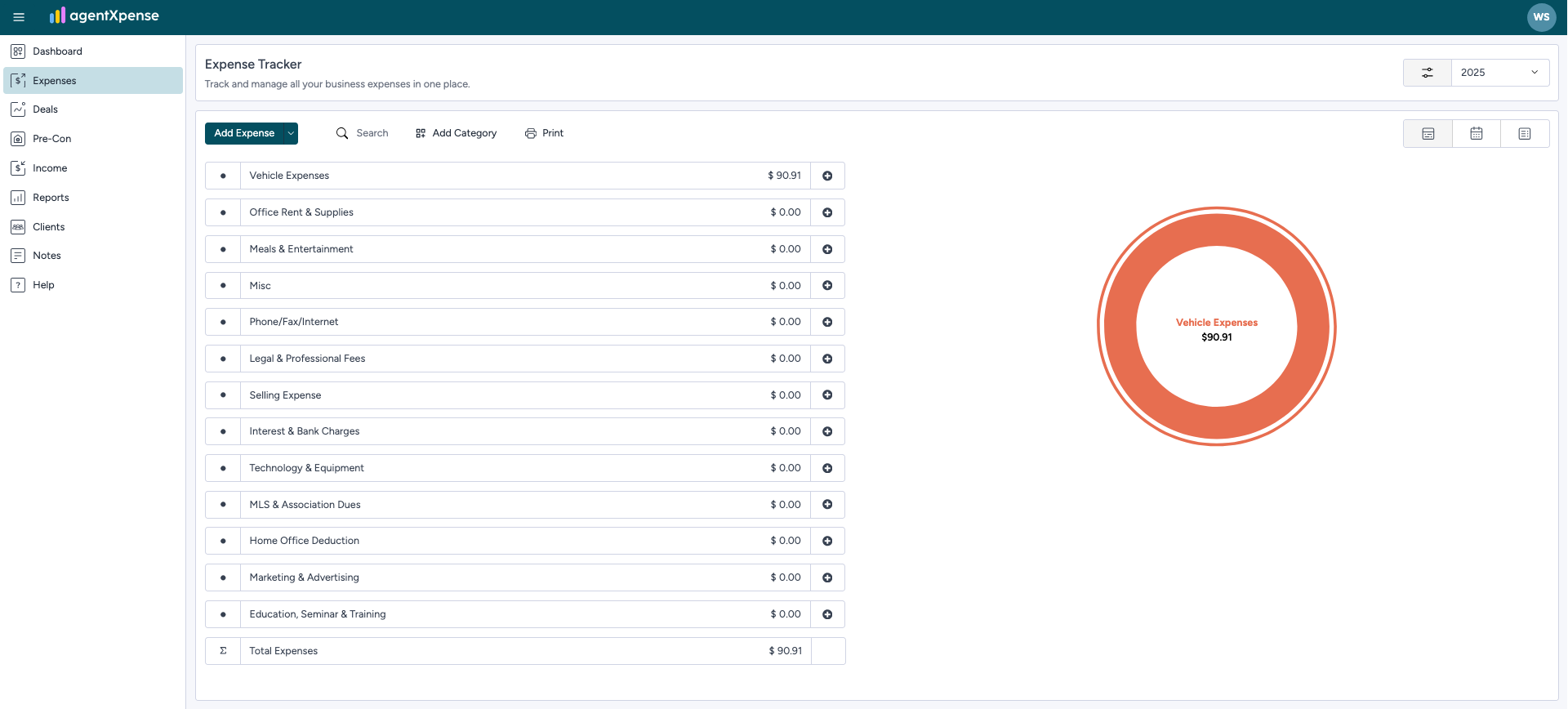Image resolution: width=1568 pixels, height=709 pixels.
Task: Open the Add Expense dropdown arrow
Action: (x=291, y=133)
